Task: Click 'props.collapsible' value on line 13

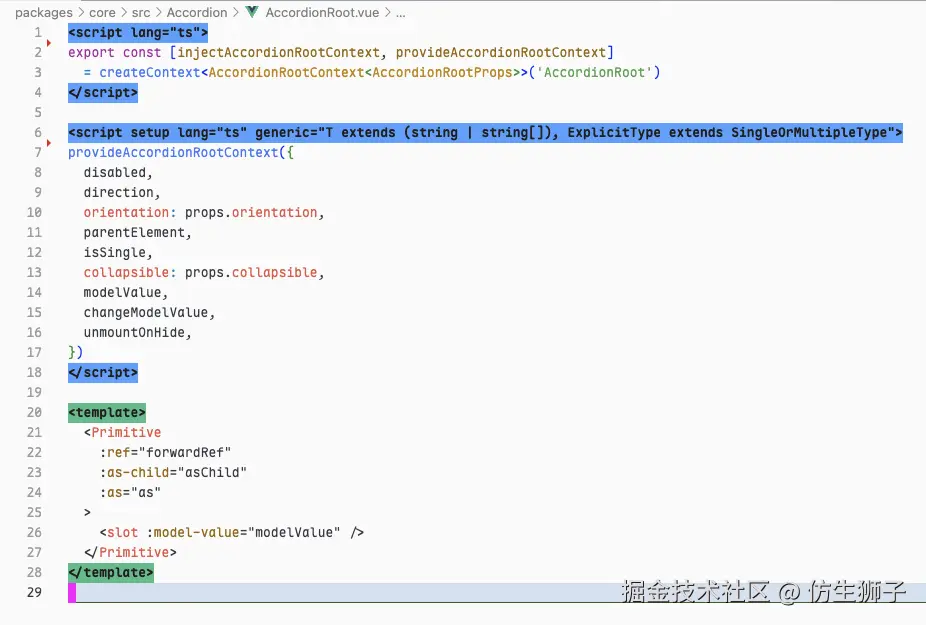Action: point(251,272)
